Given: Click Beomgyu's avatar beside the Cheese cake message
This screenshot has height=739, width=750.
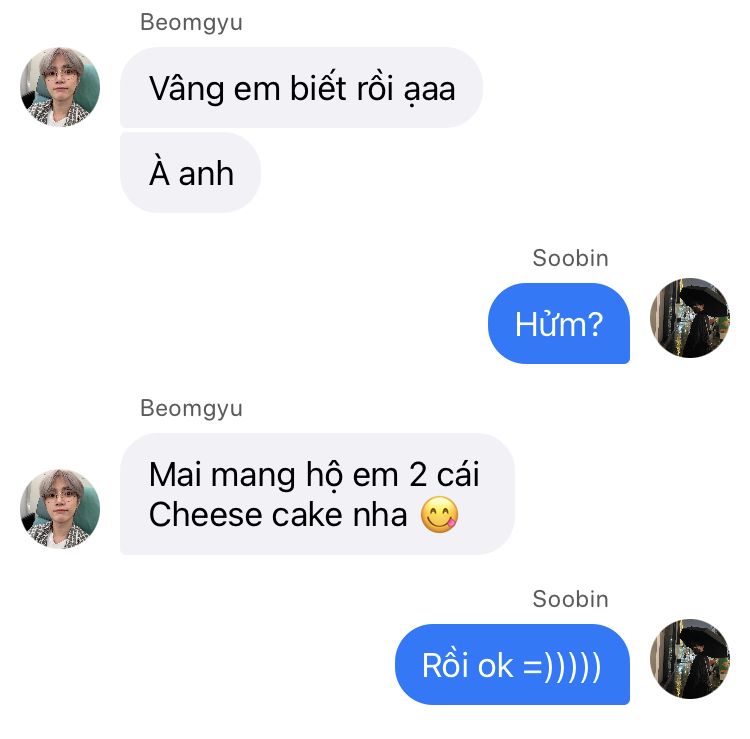Looking at the screenshot, I should tap(60, 509).
